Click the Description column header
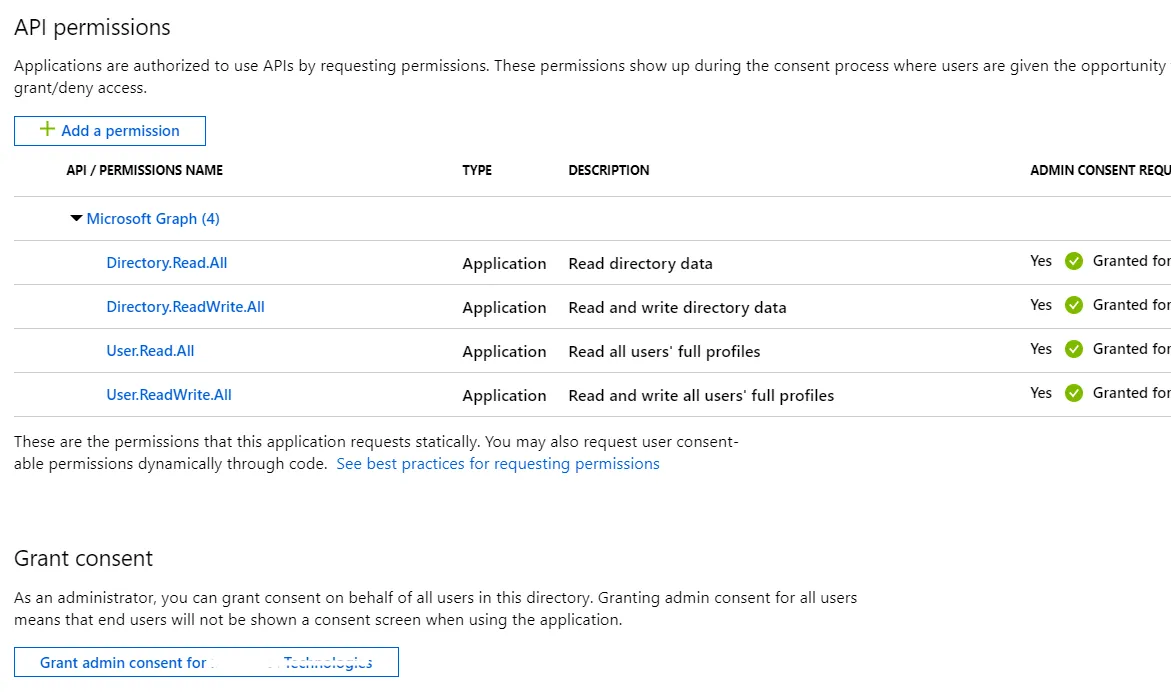 [609, 170]
